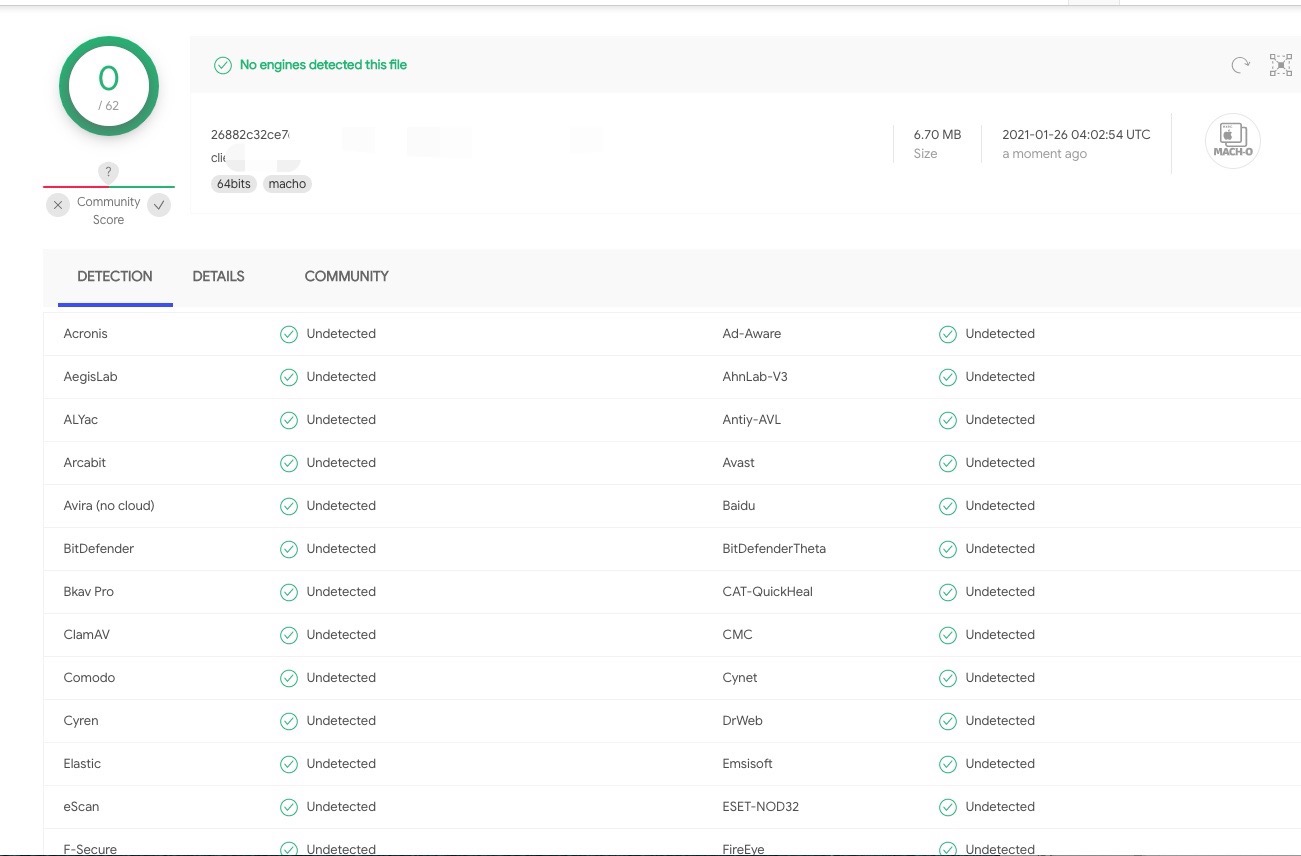This screenshot has width=1301, height=856.
Task: Click the CAT-QuickHeal undetected check icon
Action: pos(948,592)
